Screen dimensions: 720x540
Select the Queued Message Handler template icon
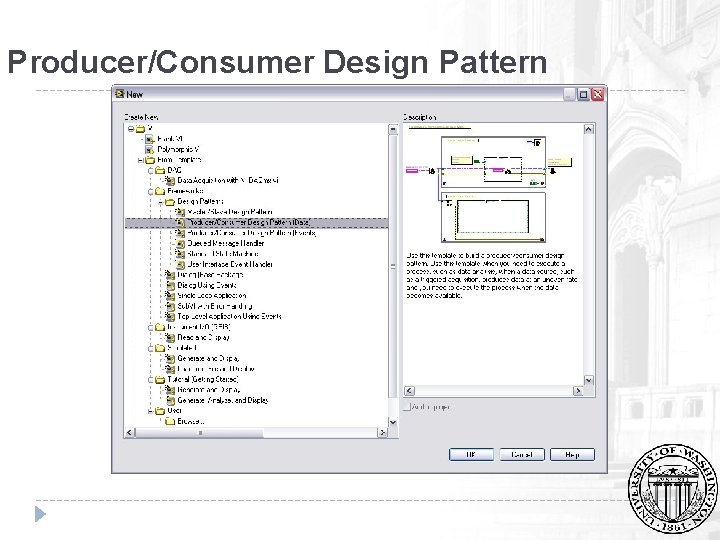[180, 243]
